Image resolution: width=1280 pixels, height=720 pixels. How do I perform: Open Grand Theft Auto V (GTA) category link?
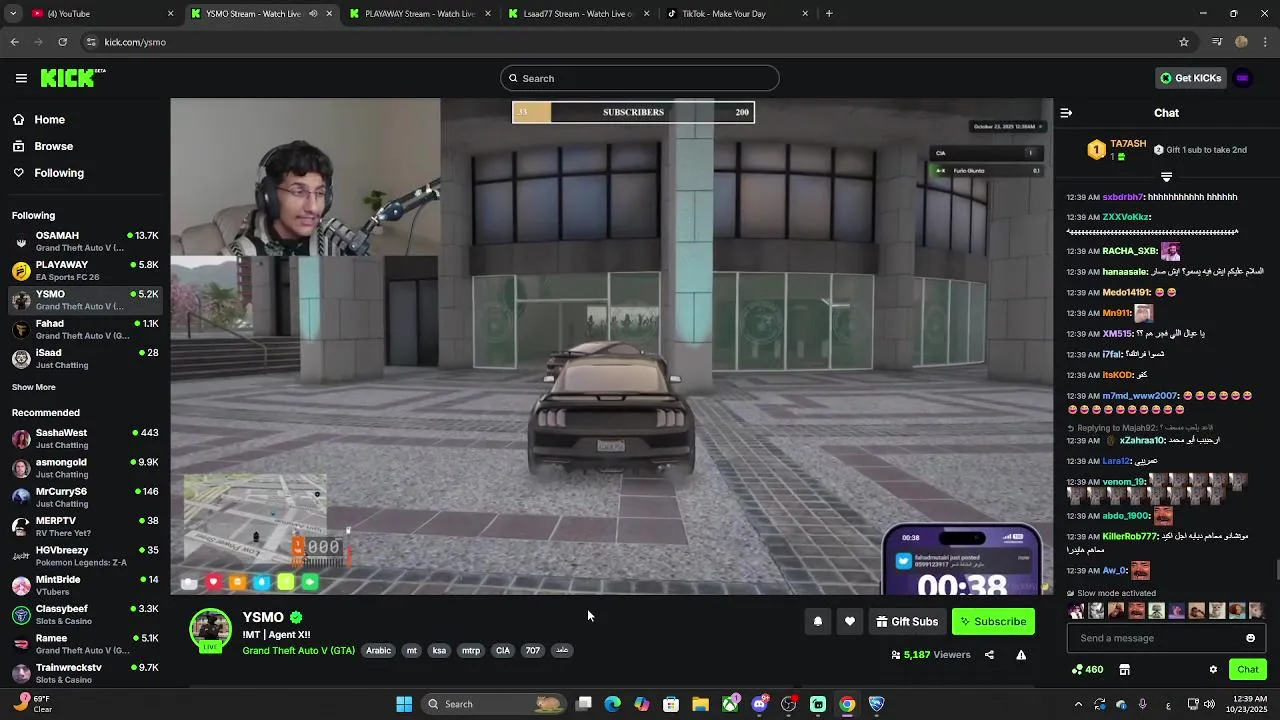tap(298, 650)
